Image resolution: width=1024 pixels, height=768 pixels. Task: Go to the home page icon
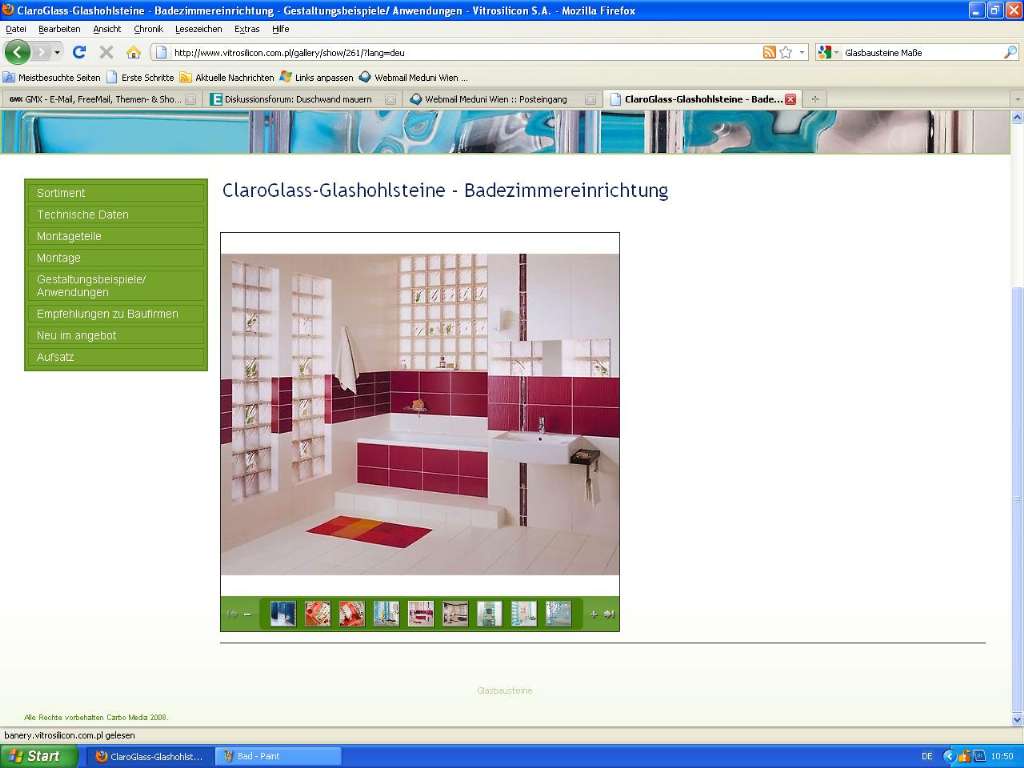pos(133,52)
